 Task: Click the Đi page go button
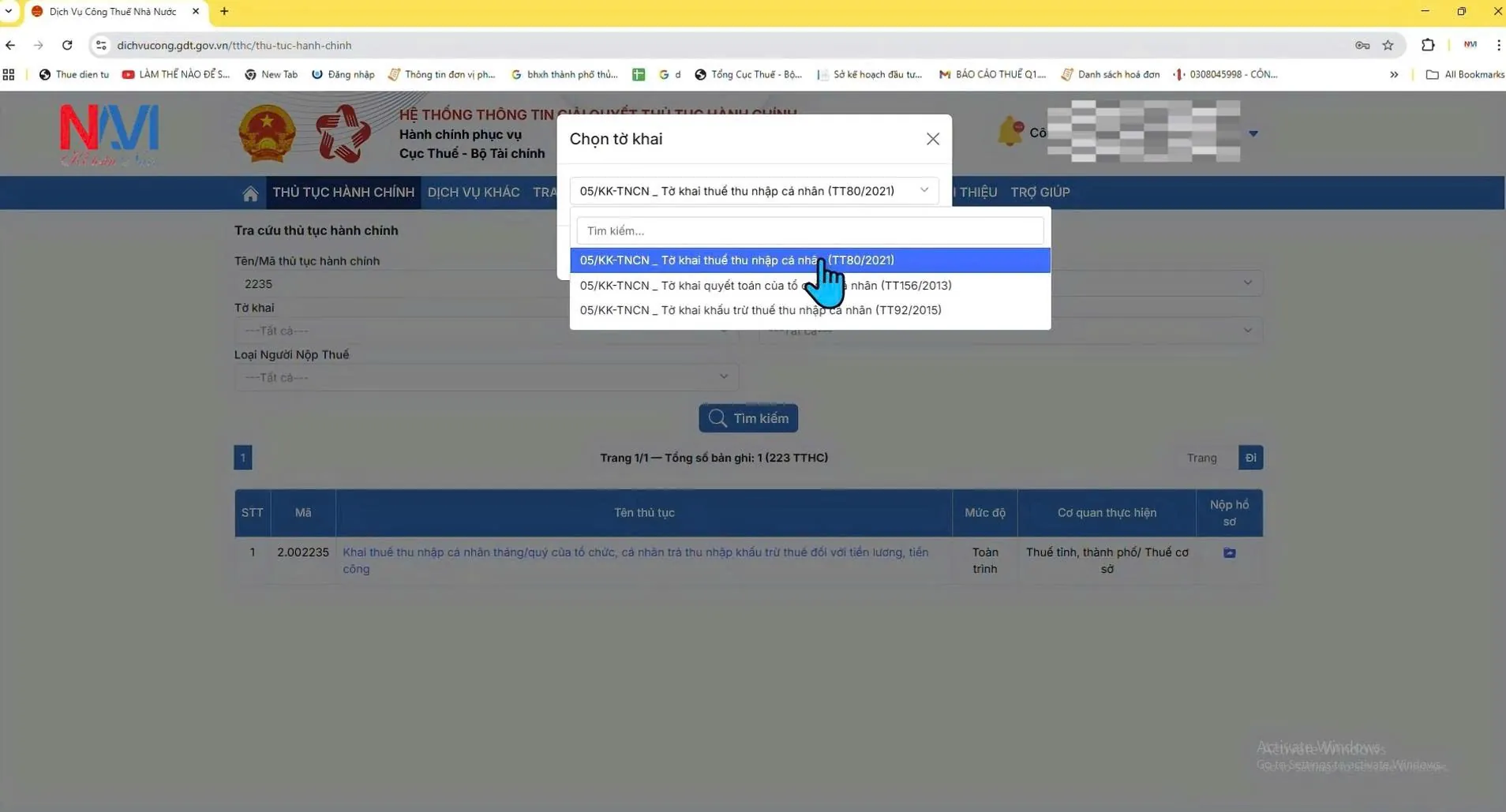(x=1250, y=458)
